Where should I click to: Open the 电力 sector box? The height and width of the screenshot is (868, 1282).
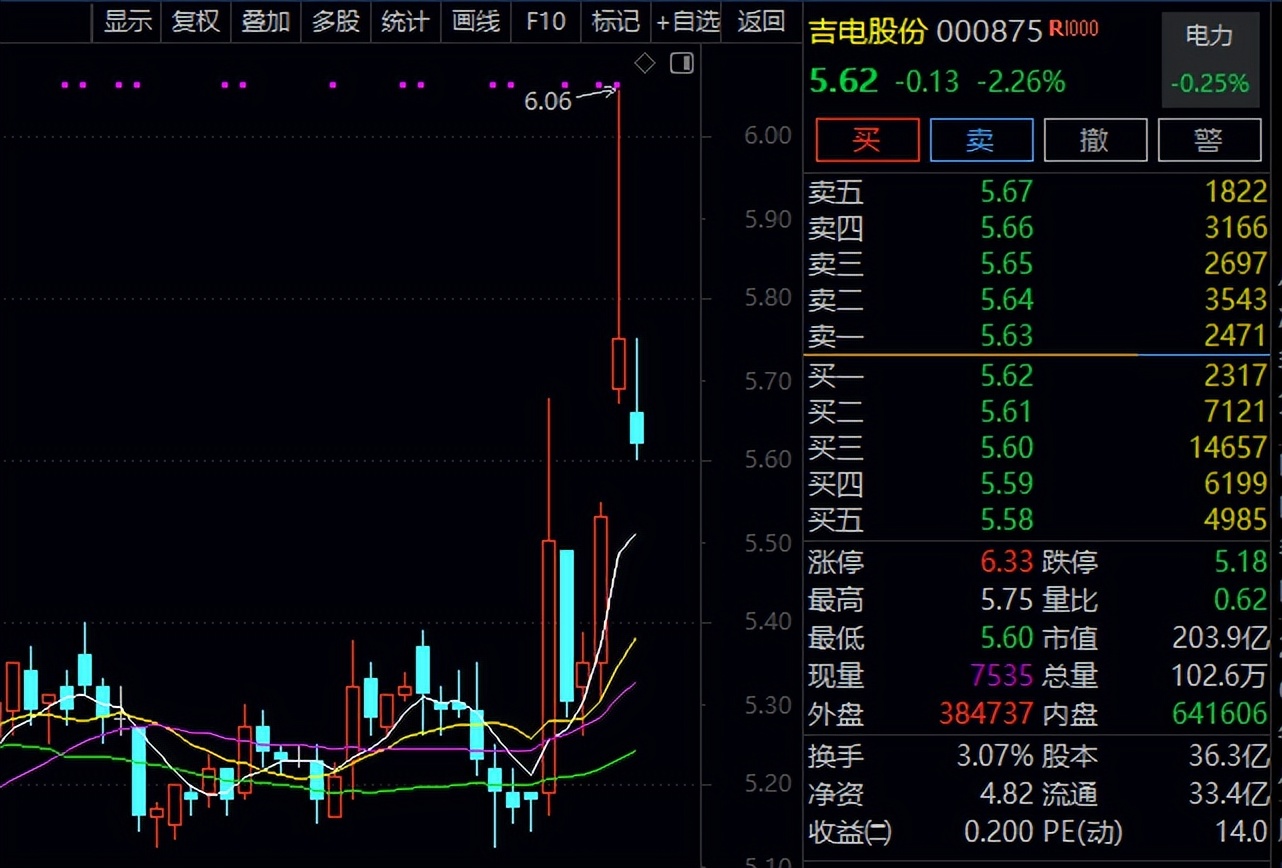click(1209, 59)
